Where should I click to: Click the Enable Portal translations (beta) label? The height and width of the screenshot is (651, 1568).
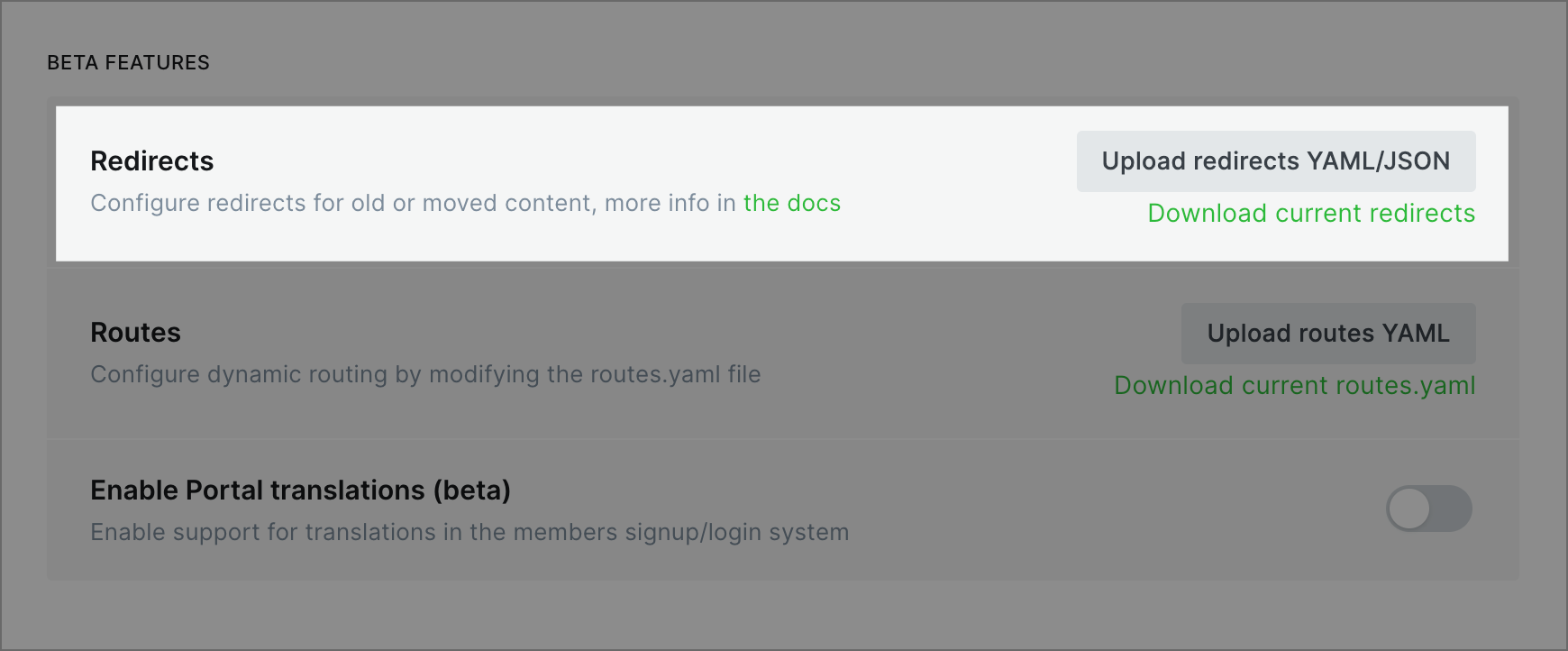300,491
